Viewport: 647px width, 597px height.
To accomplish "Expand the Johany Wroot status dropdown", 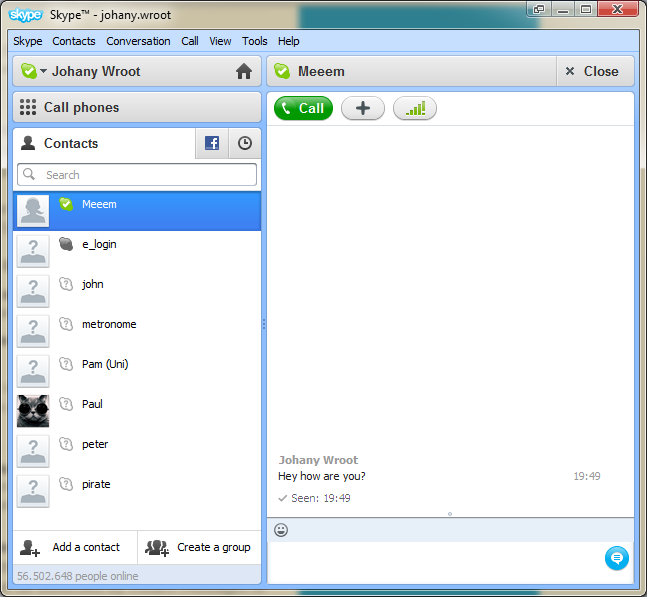I will tap(43, 71).
